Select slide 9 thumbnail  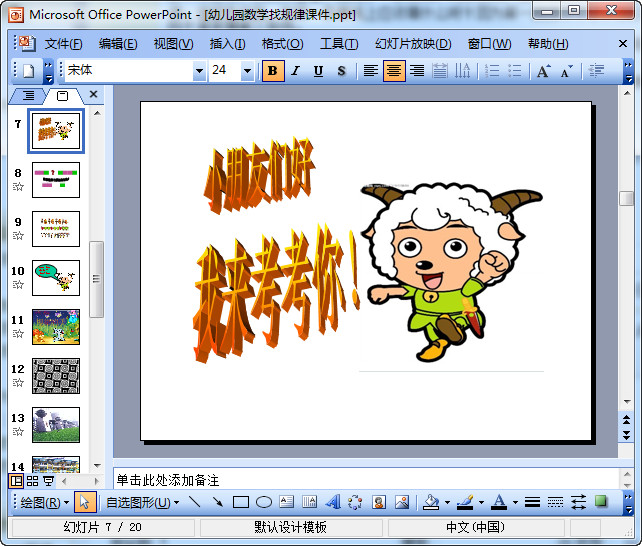tap(56, 229)
